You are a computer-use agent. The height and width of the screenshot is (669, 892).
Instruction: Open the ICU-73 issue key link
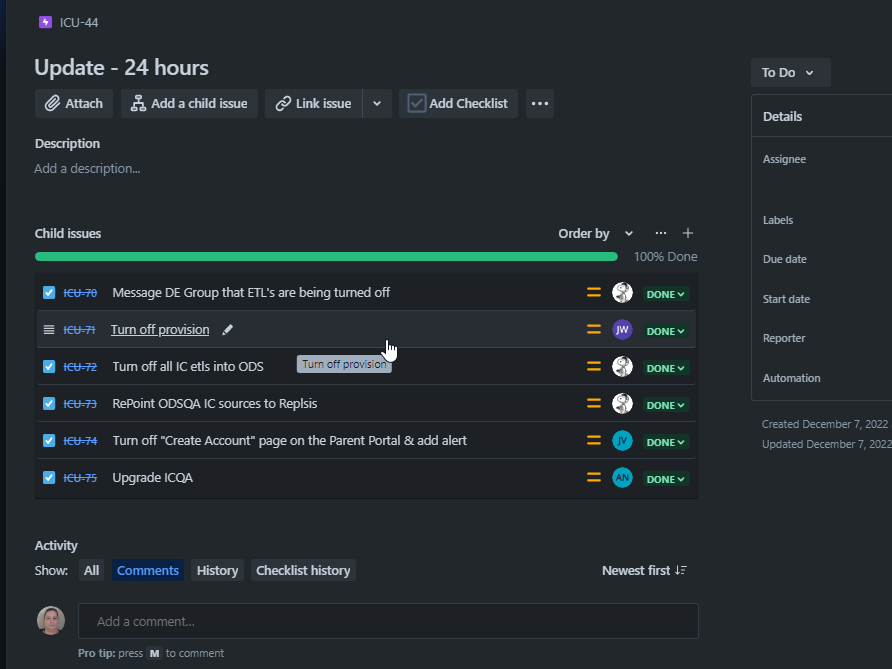point(80,404)
